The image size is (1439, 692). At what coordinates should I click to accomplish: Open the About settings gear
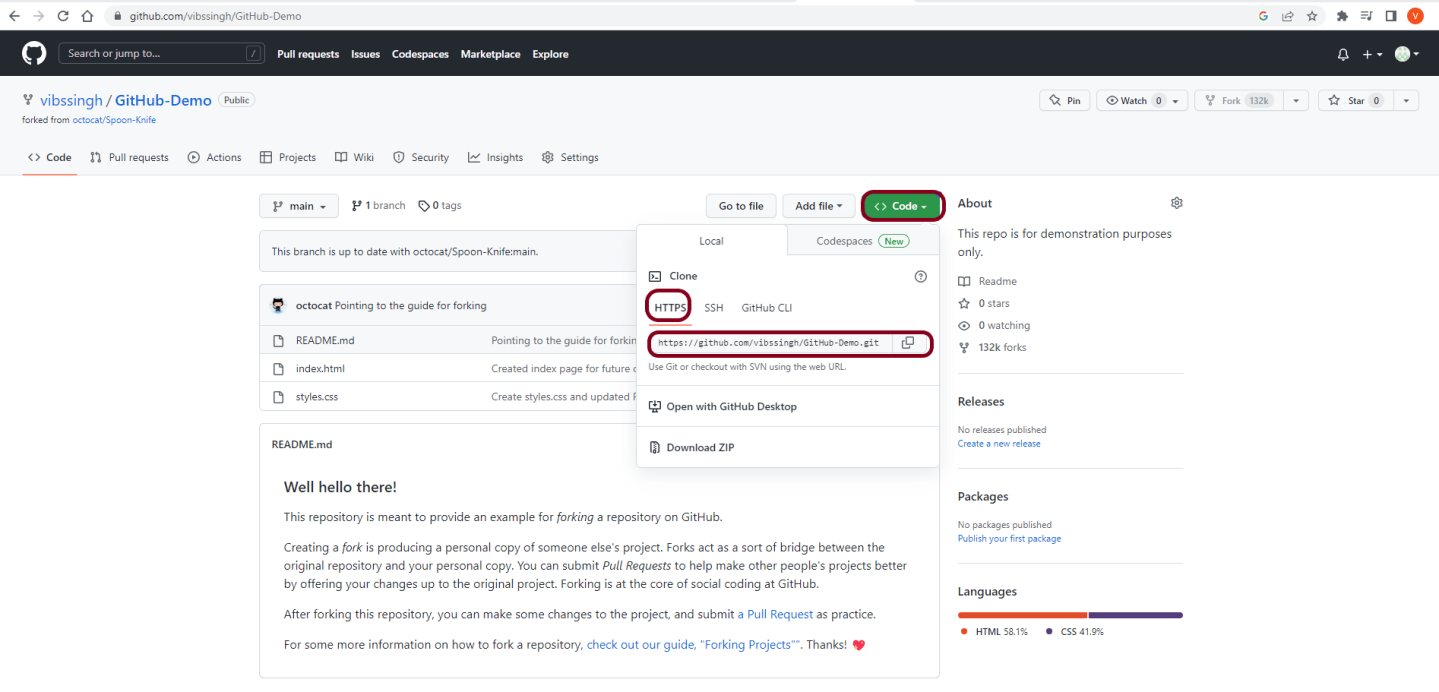pos(1176,203)
